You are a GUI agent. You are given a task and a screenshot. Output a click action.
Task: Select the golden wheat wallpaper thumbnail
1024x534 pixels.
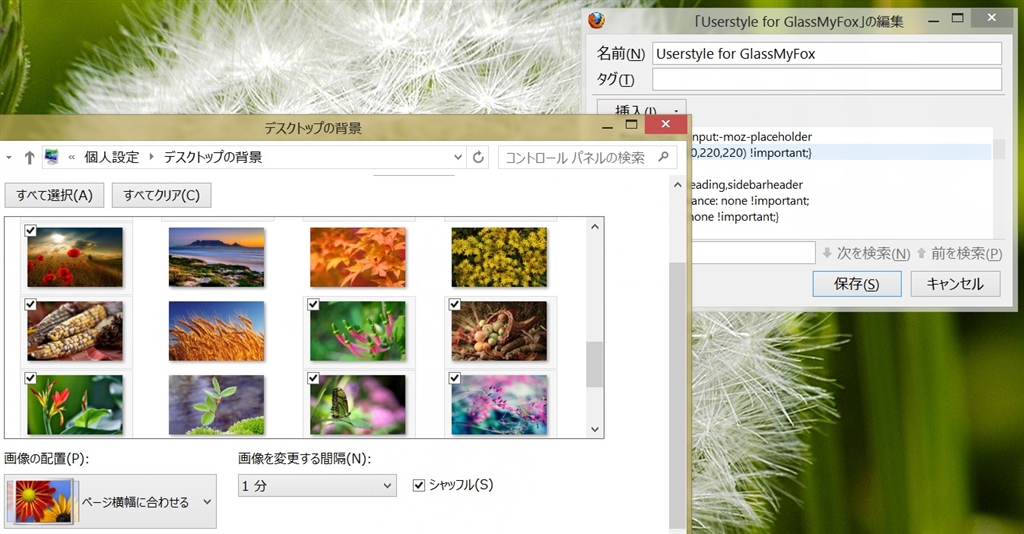(216, 331)
